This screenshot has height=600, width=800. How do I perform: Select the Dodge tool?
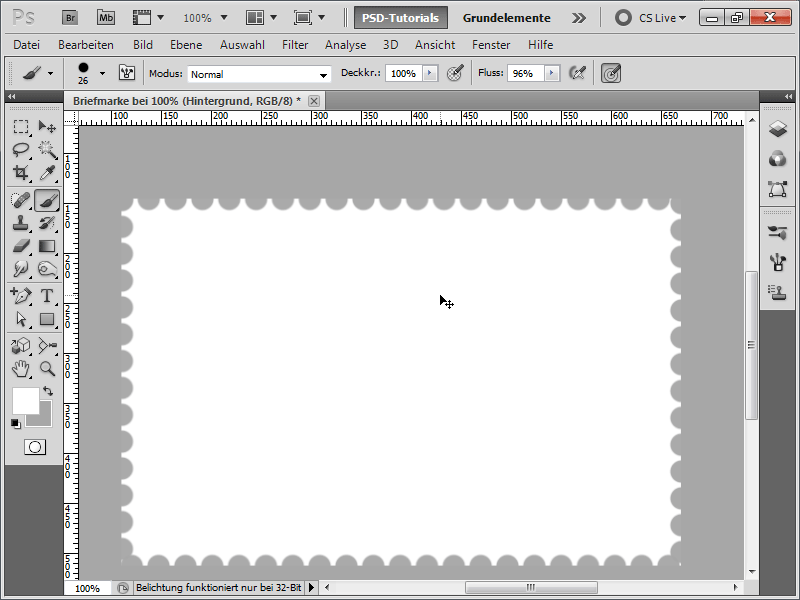coord(21,269)
